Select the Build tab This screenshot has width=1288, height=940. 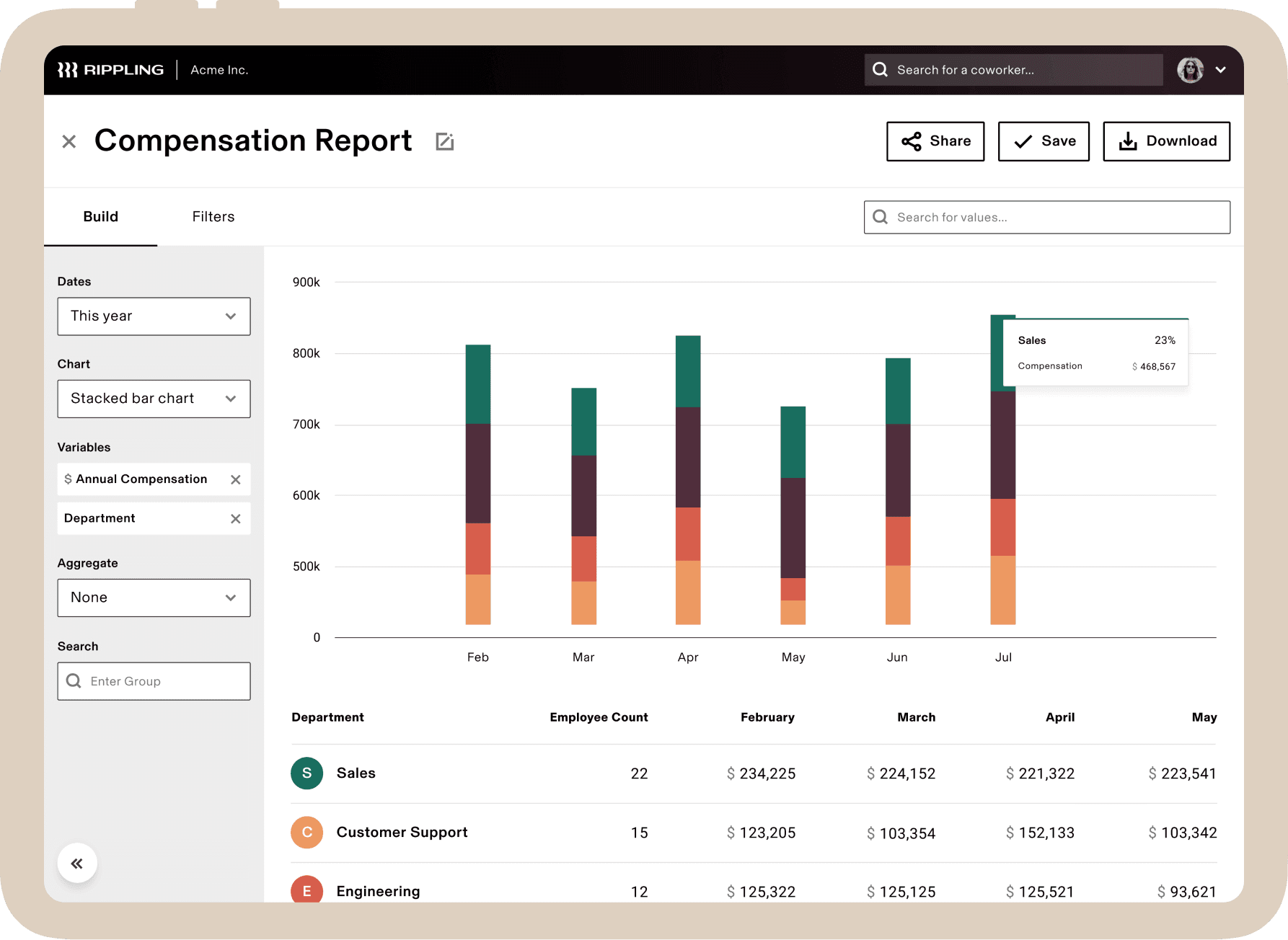click(x=100, y=217)
